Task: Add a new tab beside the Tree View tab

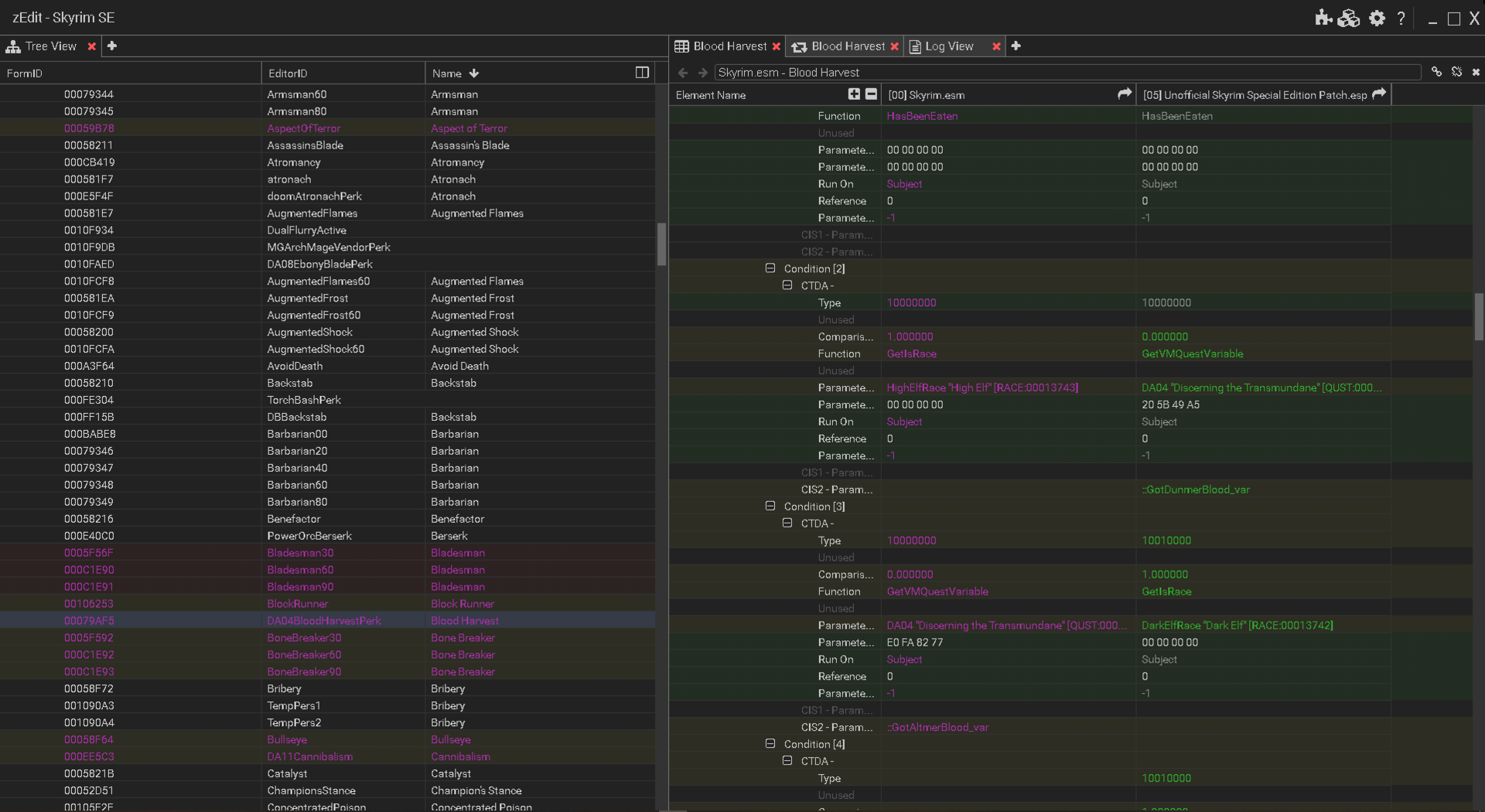Action: click(x=112, y=46)
